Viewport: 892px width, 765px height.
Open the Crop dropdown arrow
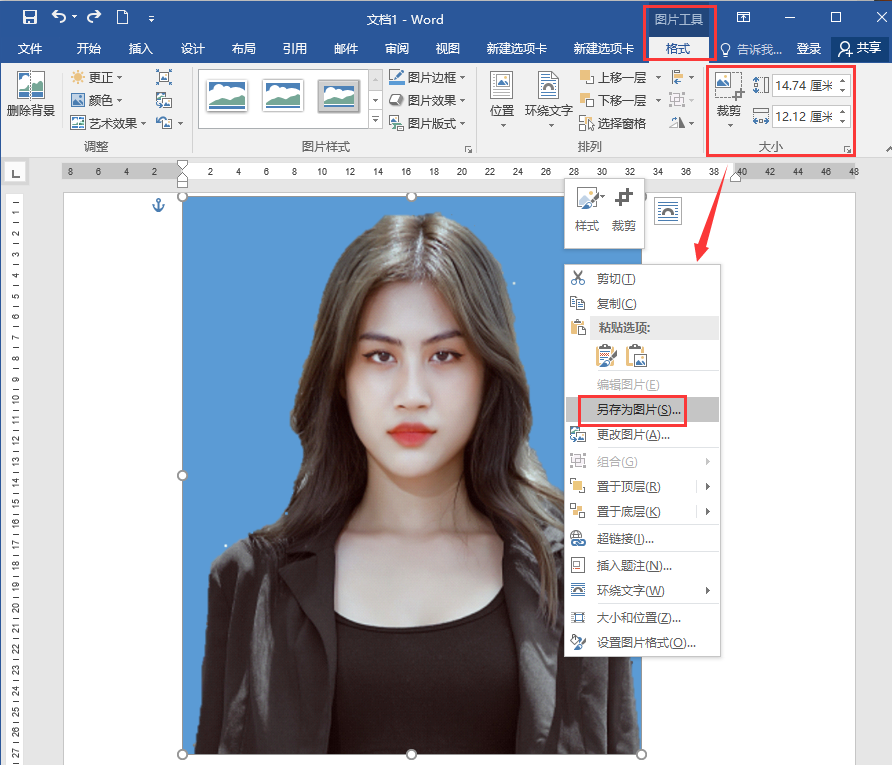point(728,123)
